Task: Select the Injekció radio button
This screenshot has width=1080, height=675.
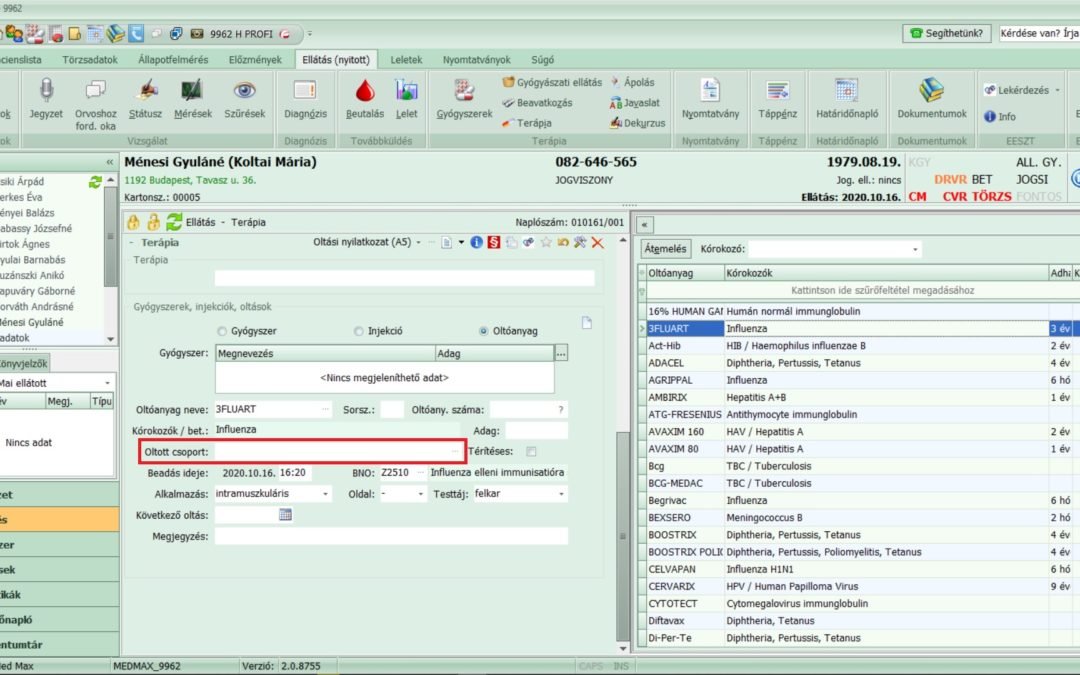Action: (359, 331)
